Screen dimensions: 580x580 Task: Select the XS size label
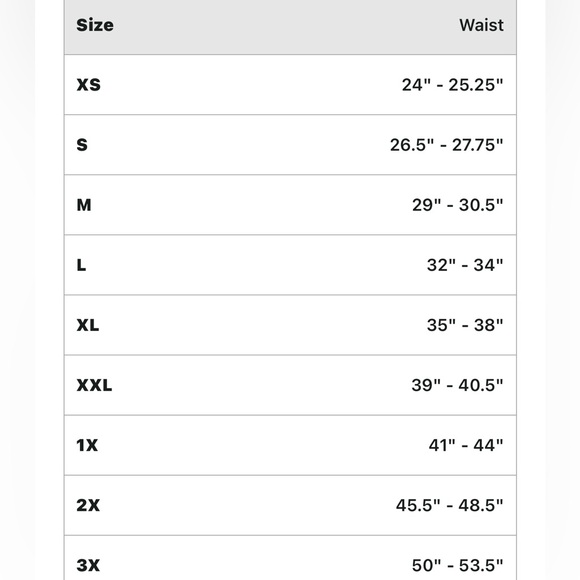click(88, 85)
